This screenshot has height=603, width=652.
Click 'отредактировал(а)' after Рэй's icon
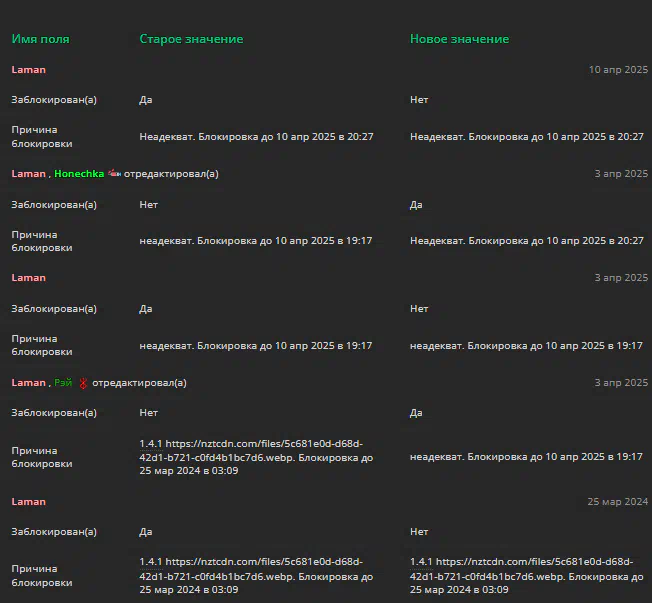click(139, 383)
